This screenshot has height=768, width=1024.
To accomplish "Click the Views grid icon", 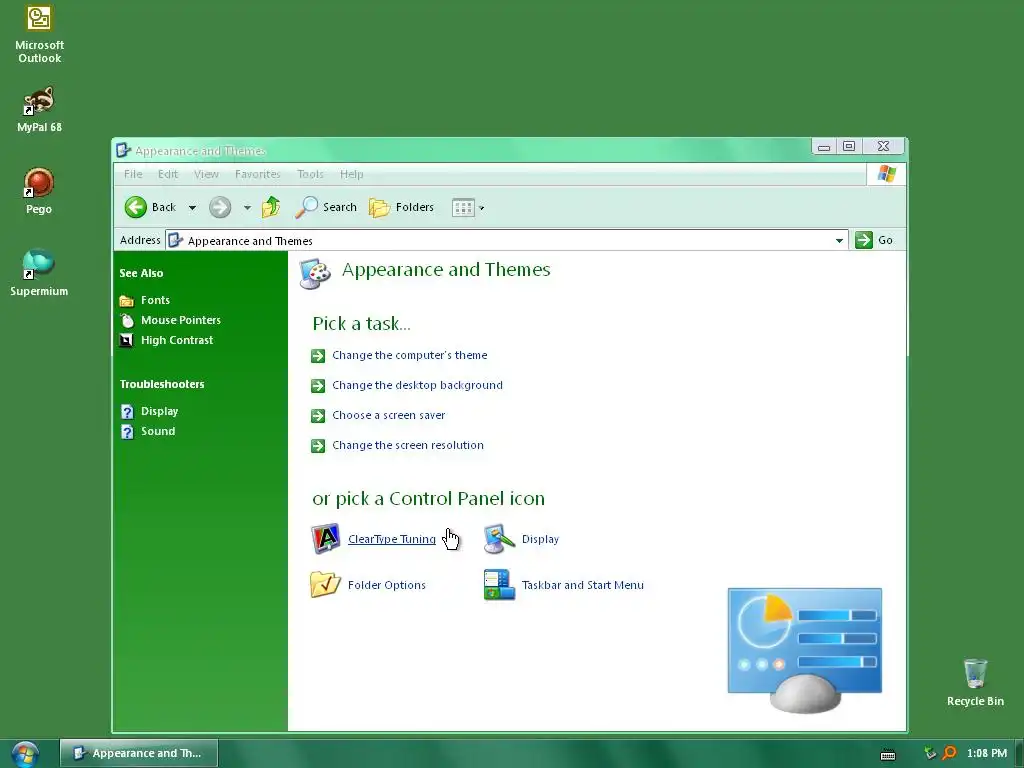I will pyautogui.click(x=463, y=208).
